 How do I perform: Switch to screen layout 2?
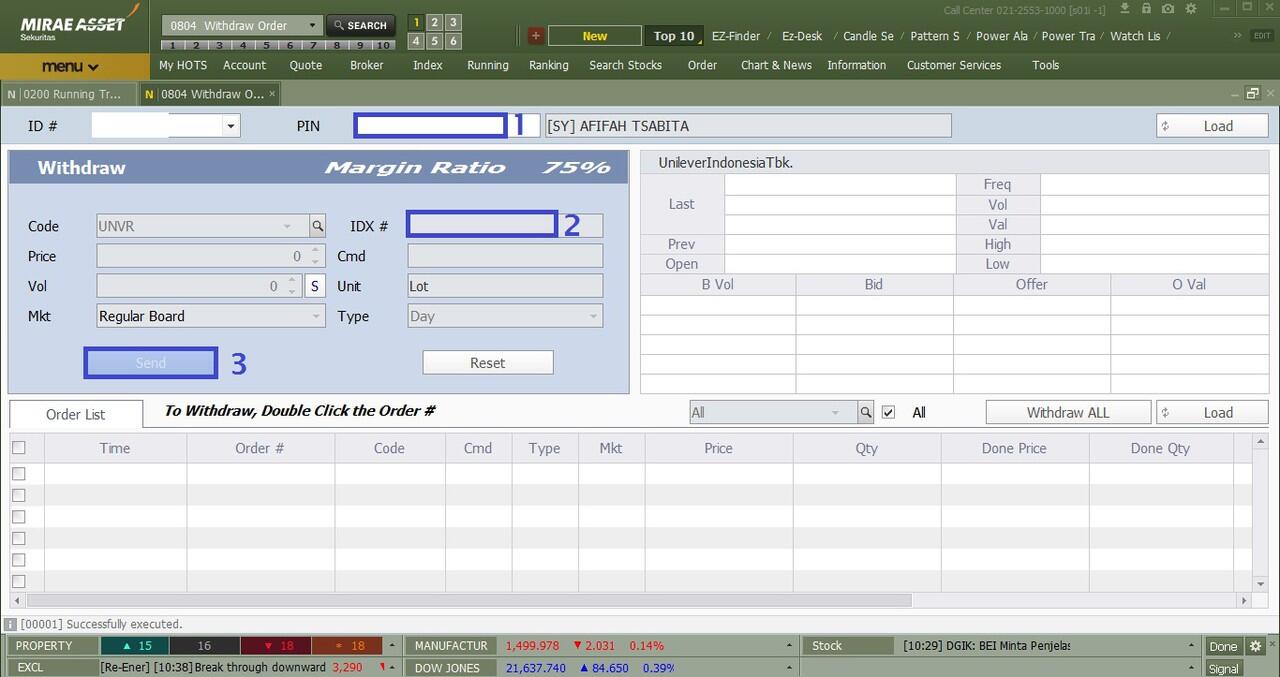[435, 23]
